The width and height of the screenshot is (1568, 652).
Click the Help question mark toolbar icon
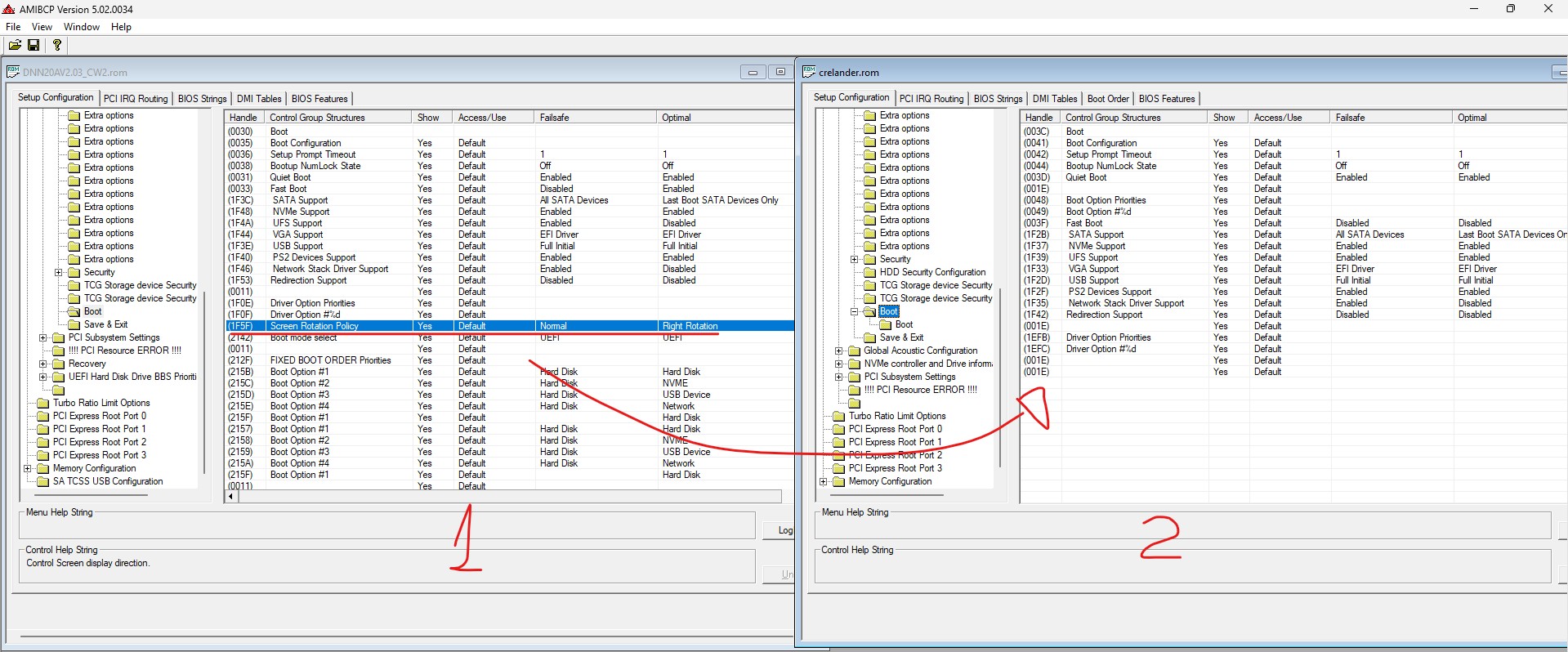pos(56,45)
